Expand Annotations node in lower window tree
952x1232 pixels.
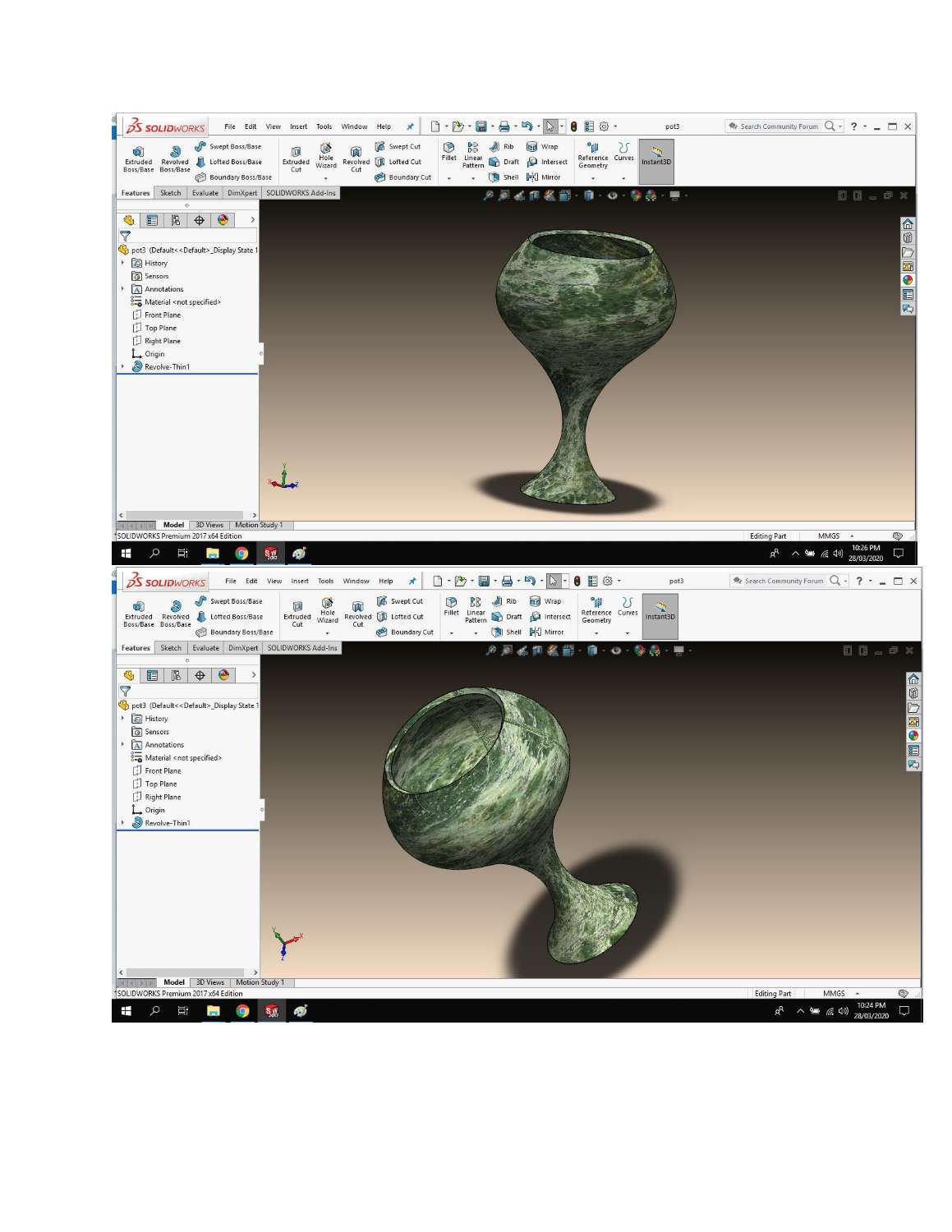[x=123, y=745]
